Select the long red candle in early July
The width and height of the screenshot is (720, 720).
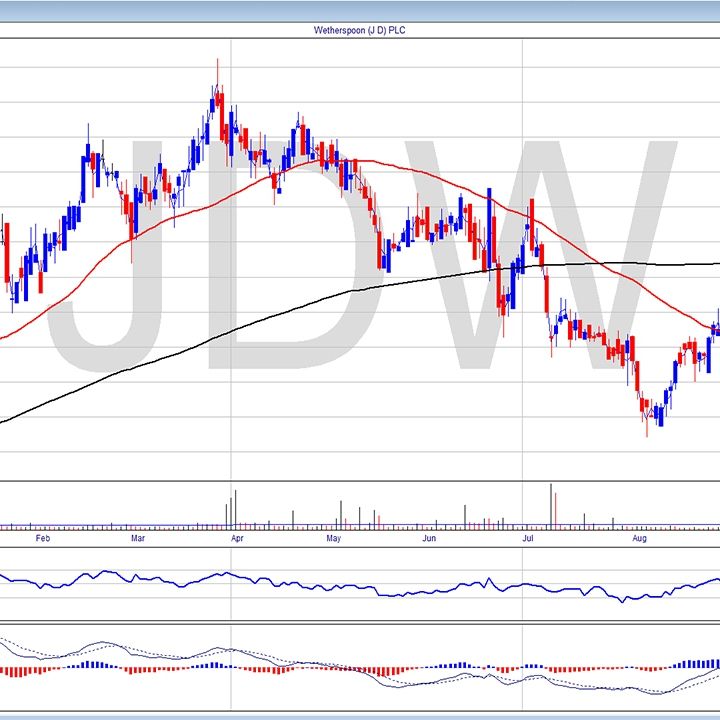point(547,295)
